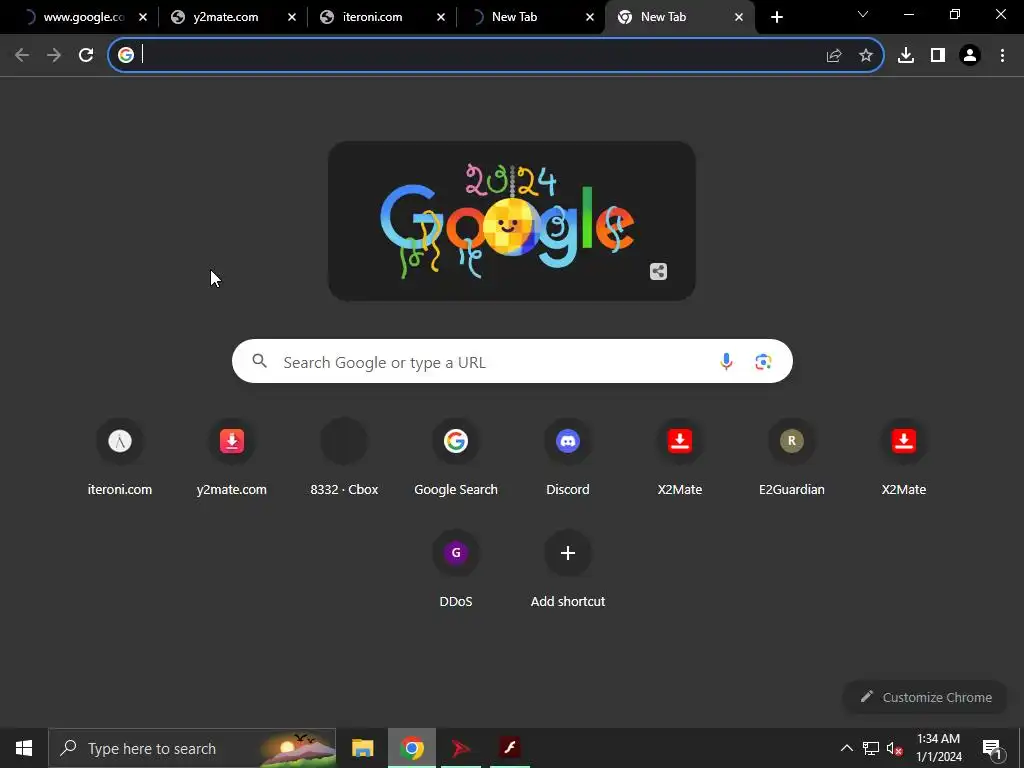Open the Chrome downloads icon
Image resolution: width=1024 pixels, height=768 pixels.
coord(906,56)
